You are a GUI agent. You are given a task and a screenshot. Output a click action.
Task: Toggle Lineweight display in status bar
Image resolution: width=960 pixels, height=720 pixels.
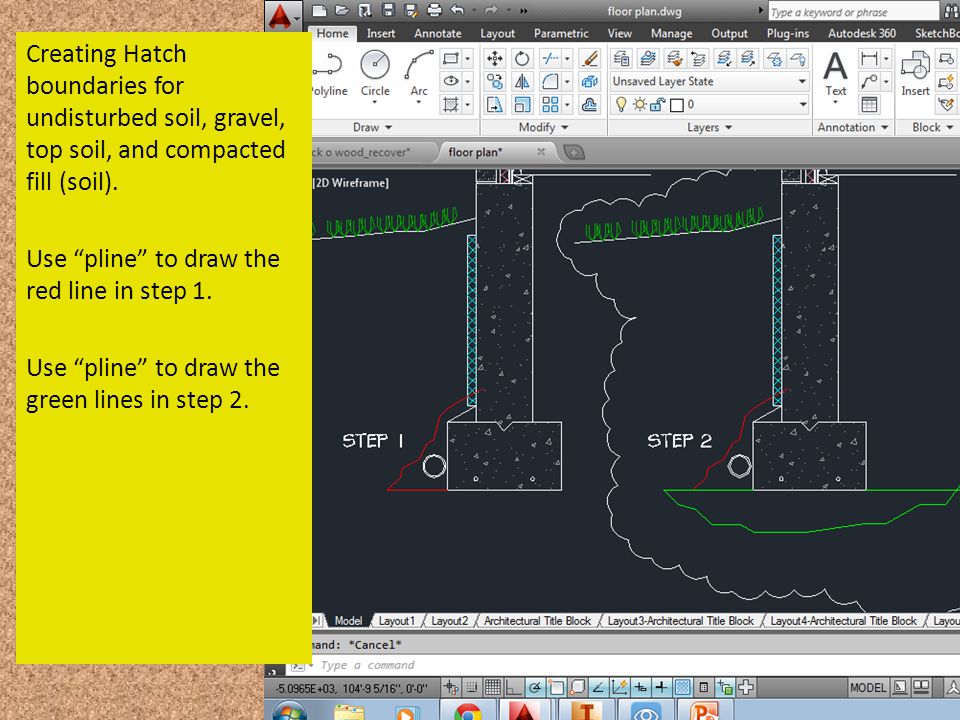tap(661, 688)
